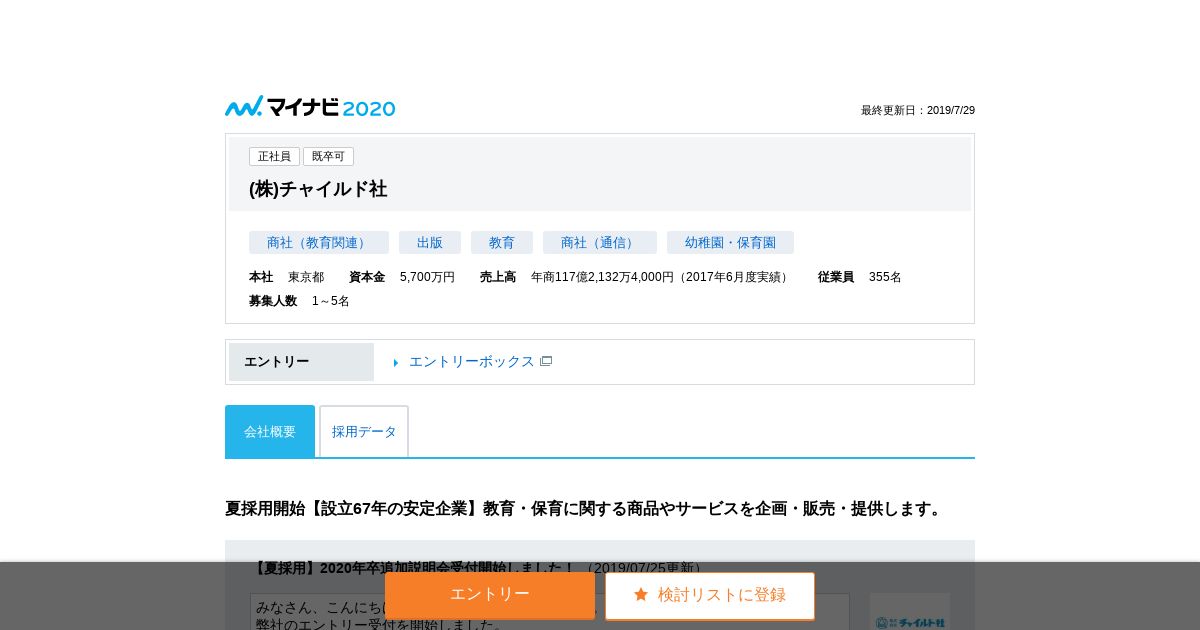Select the 商社（教育関連） industry tag
Viewport: 1200px width, 630px height.
pyautogui.click(x=319, y=242)
